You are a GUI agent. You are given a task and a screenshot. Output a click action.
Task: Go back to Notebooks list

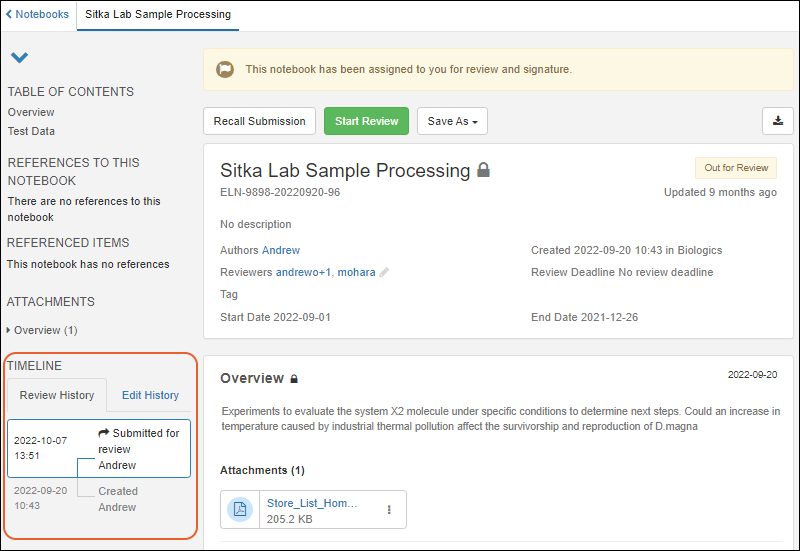click(38, 15)
